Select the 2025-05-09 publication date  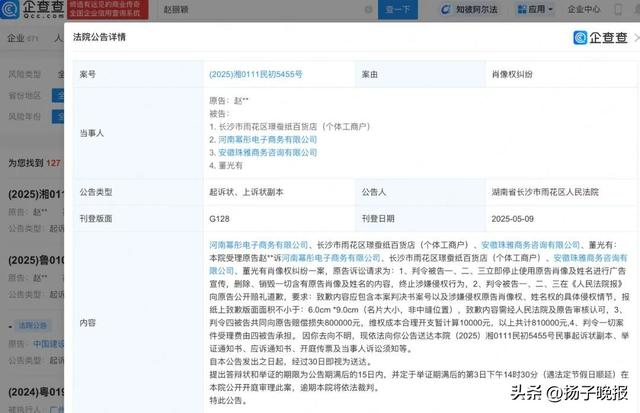[513, 219]
